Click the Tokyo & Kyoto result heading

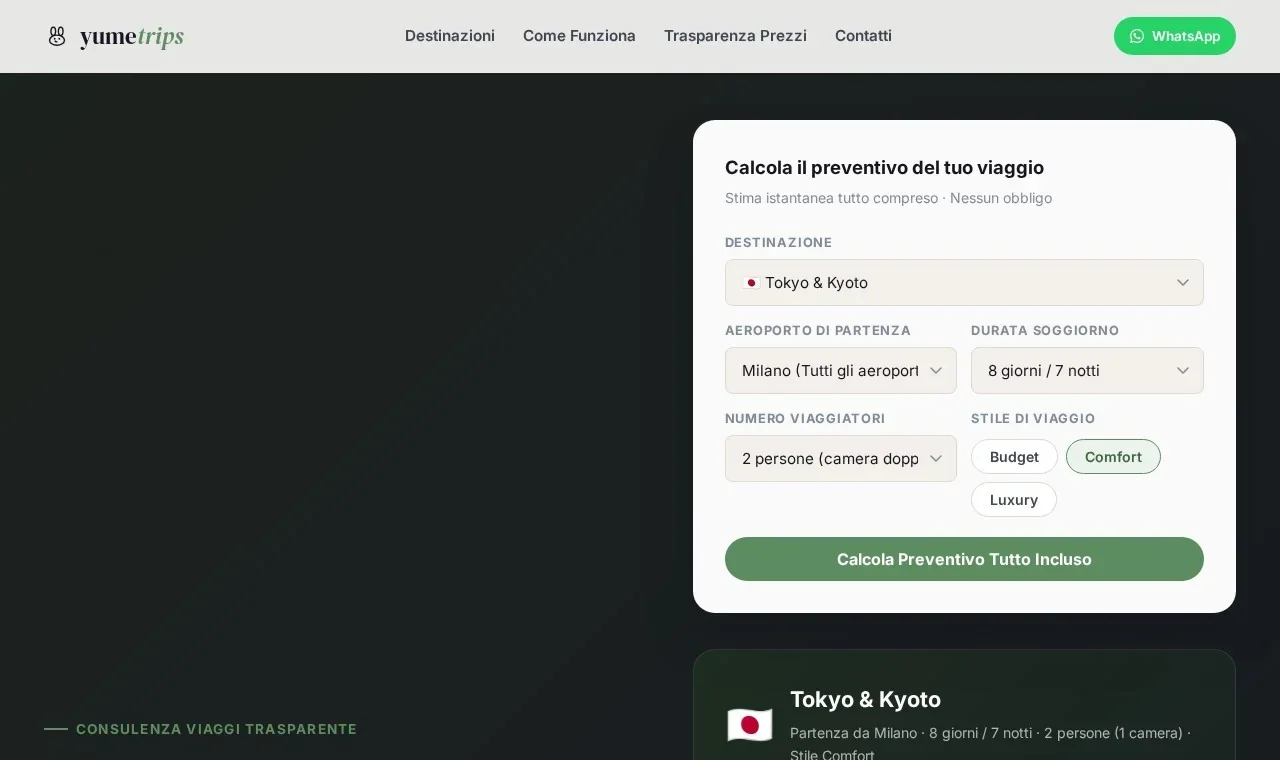(865, 699)
